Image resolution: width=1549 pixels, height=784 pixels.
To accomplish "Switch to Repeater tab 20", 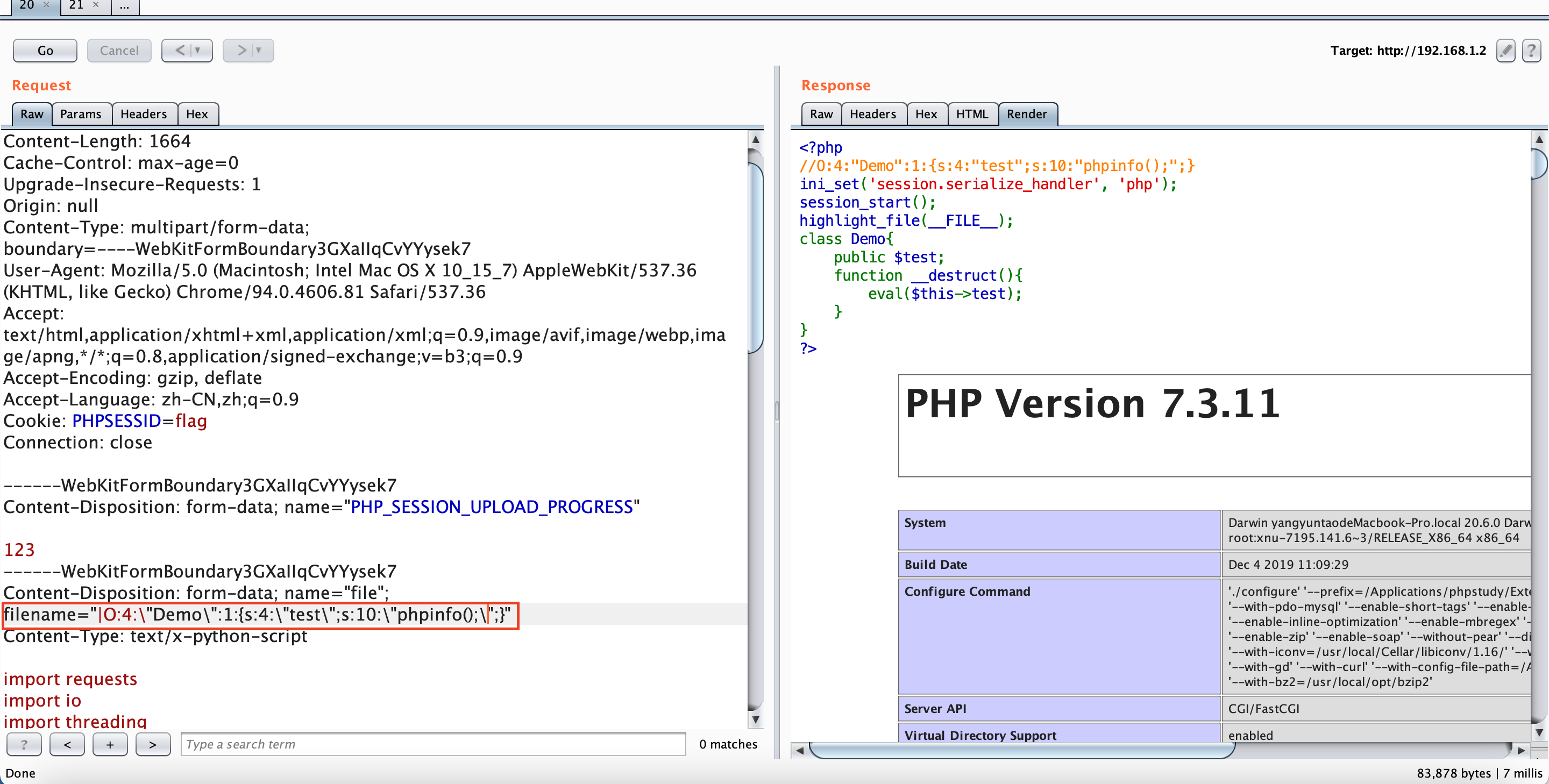I will [26, 5].
